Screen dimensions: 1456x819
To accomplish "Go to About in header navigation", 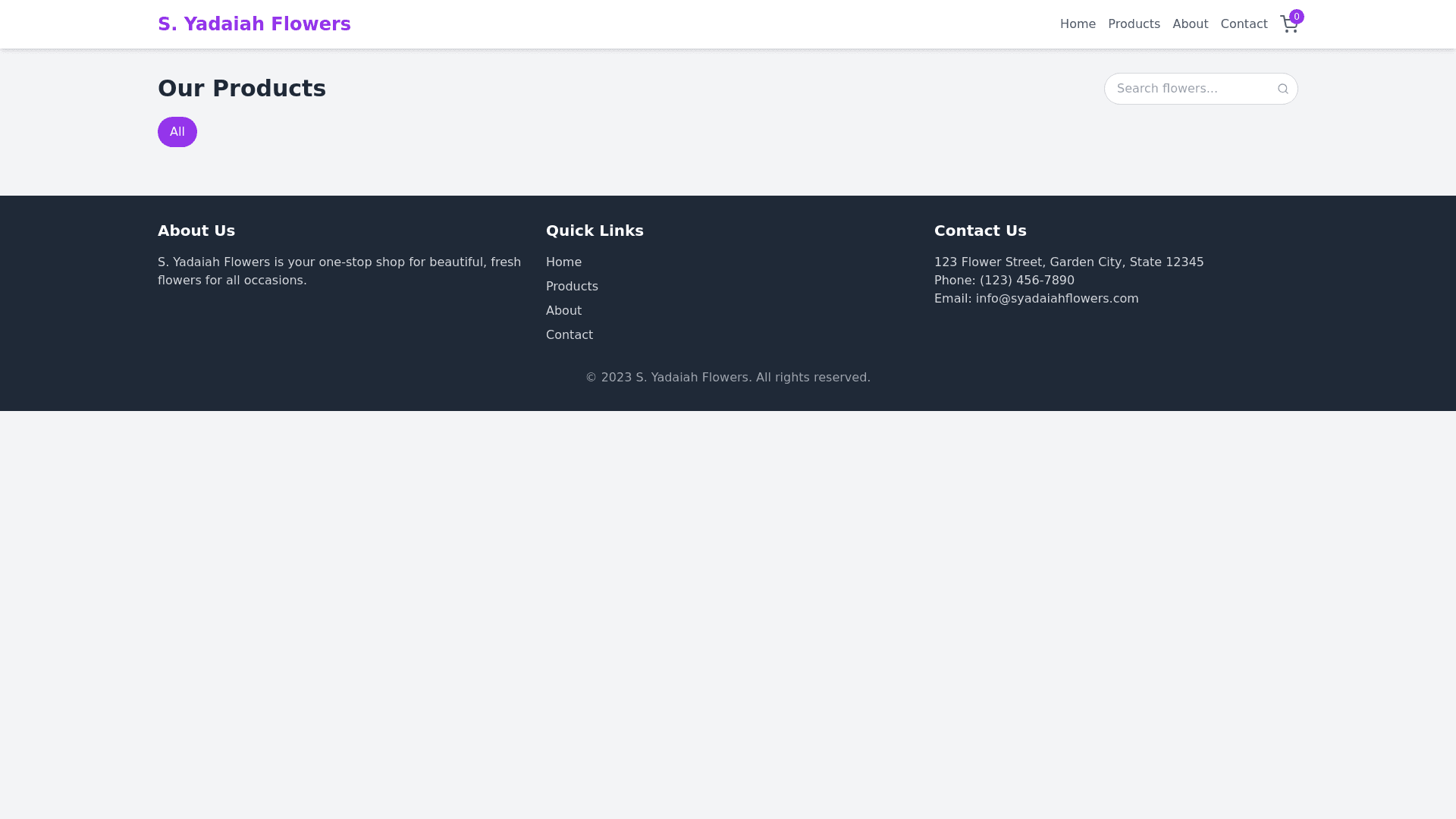I will click(x=1189, y=24).
